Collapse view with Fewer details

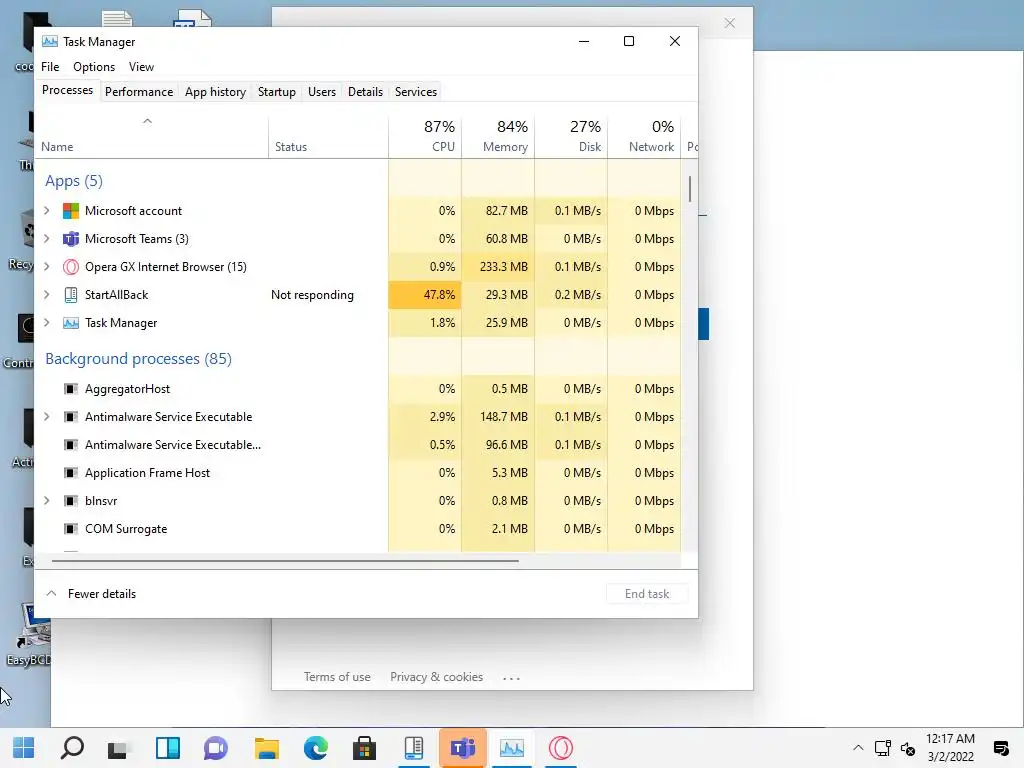(x=91, y=594)
